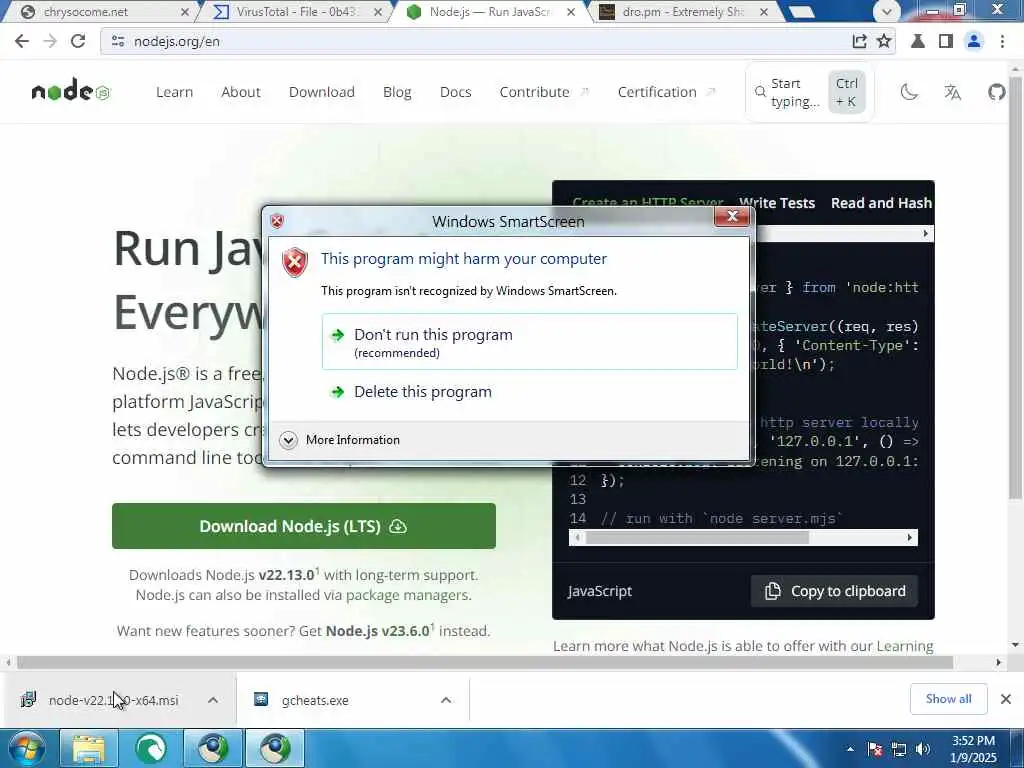1024x768 pixels.
Task: Open the Edge browser taskbar icon
Action: pyautogui.click(x=151, y=748)
